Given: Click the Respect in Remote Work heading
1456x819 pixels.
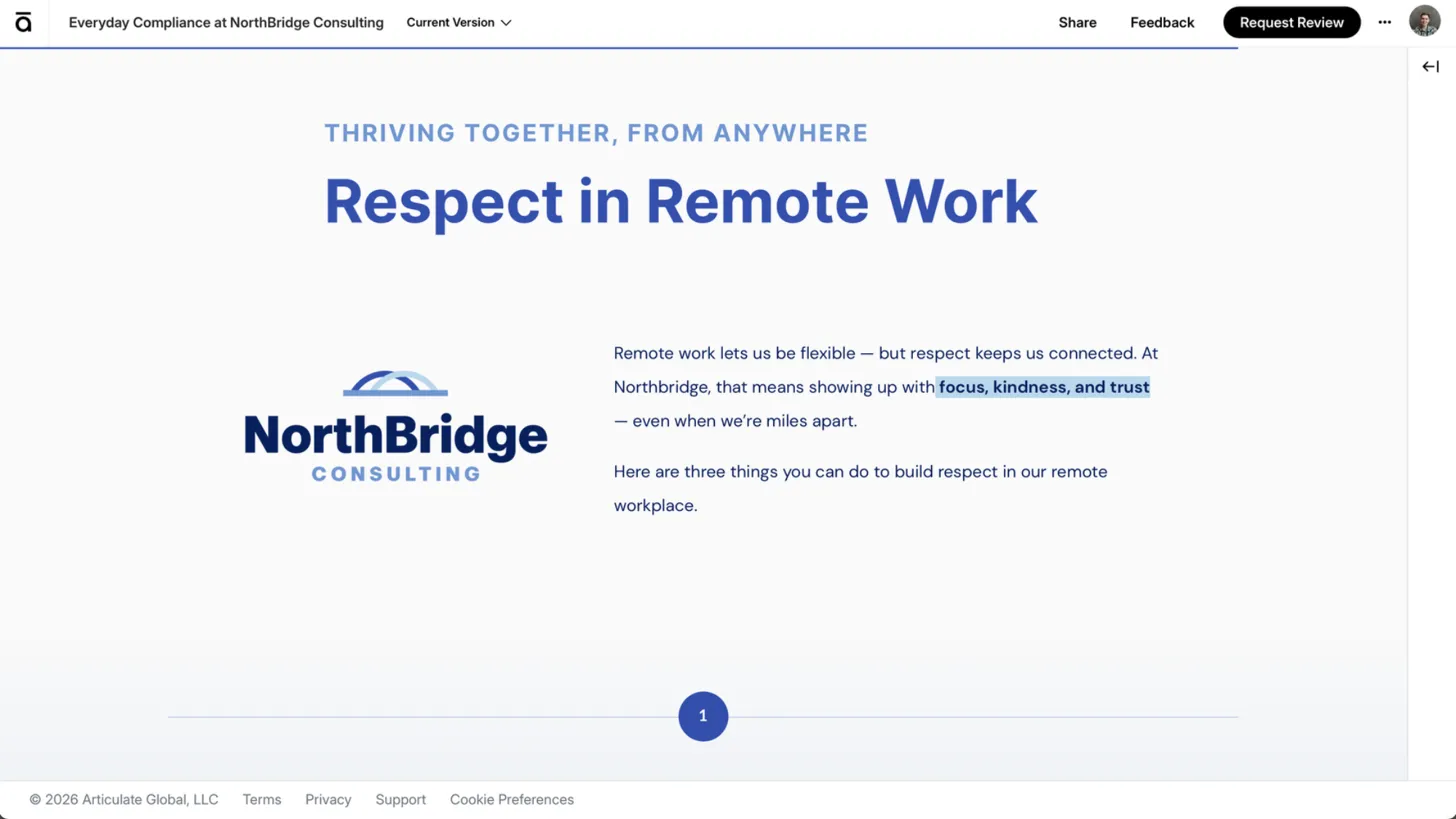Looking at the screenshot, I should click(681, 201).
